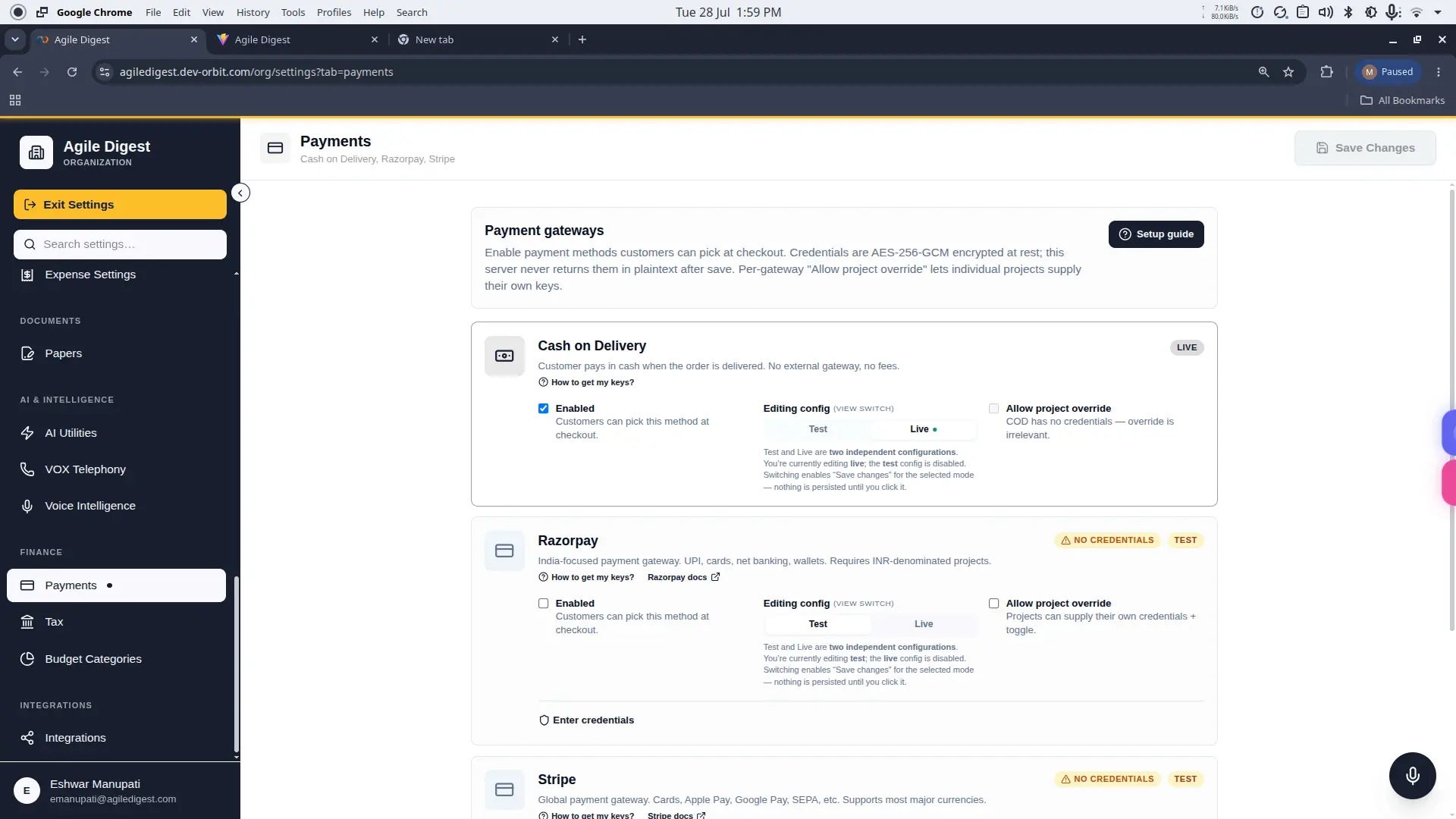Click the Agile Digest organization logo

36,152
